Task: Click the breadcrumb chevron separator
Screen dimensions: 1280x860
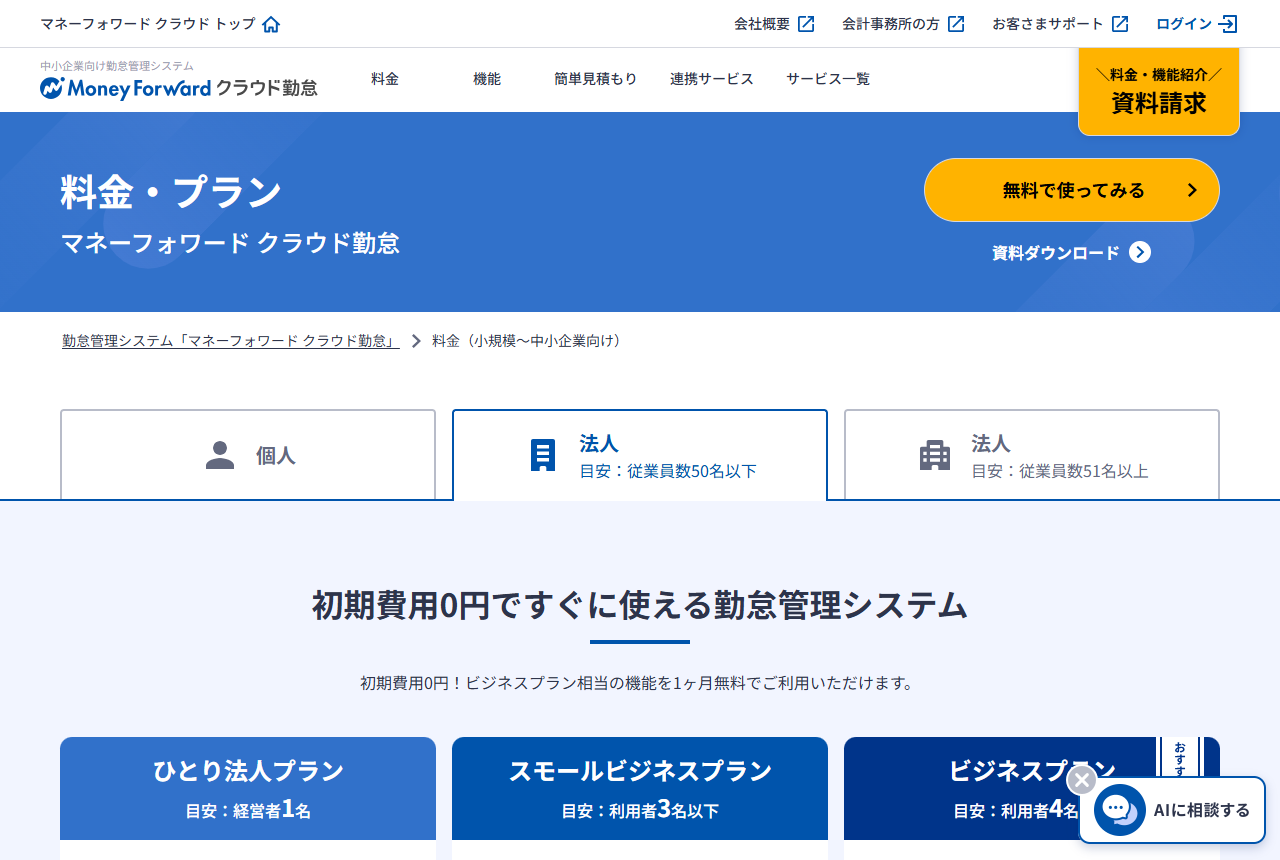Action: point(416,341)
